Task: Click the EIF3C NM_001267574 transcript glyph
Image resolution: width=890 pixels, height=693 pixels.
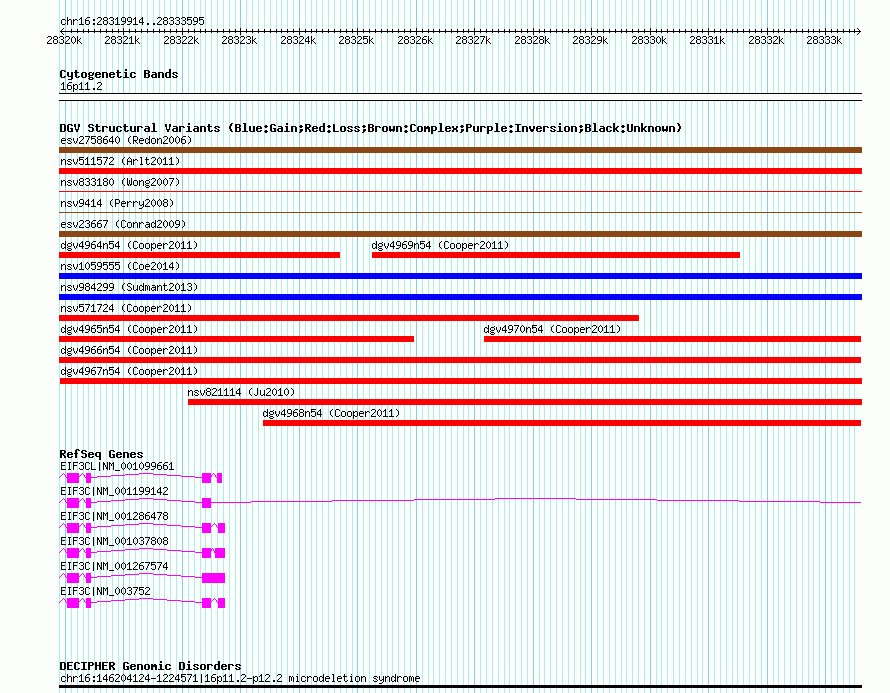Action: coord(142,578)
